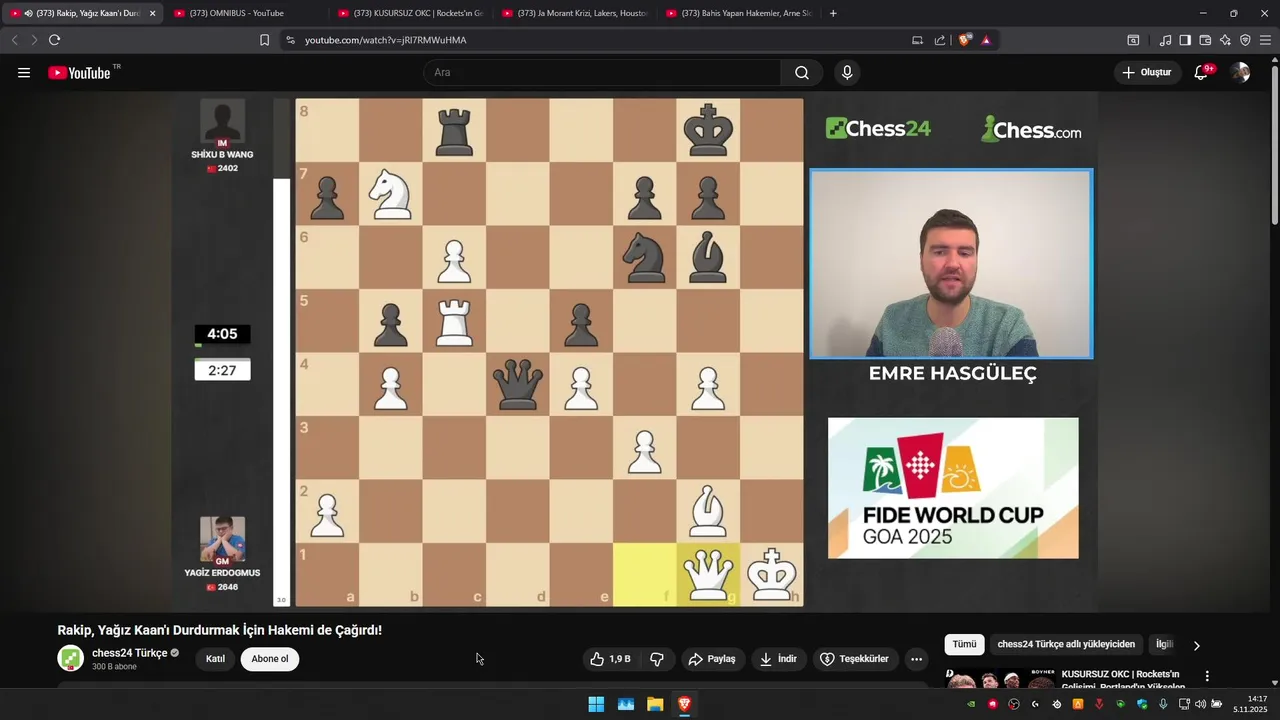Open the tray volume speaker icon
The width and height of the screenshot is (1280, 720).
(1200, 704)
